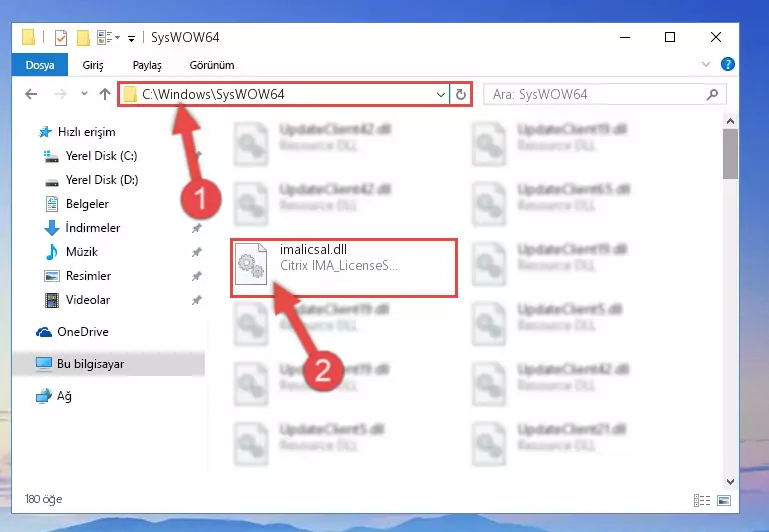Click the search magnifier icon
Image resolution: width=769 pixels, height=532 pixels.
coord(712,94)
